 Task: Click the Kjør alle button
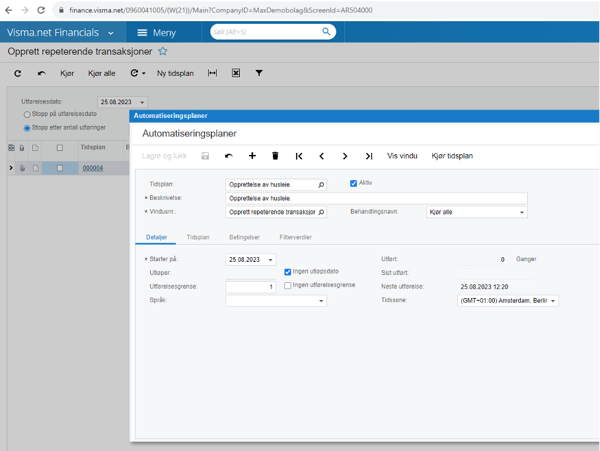pyautogui.click(x=101, y=73)
